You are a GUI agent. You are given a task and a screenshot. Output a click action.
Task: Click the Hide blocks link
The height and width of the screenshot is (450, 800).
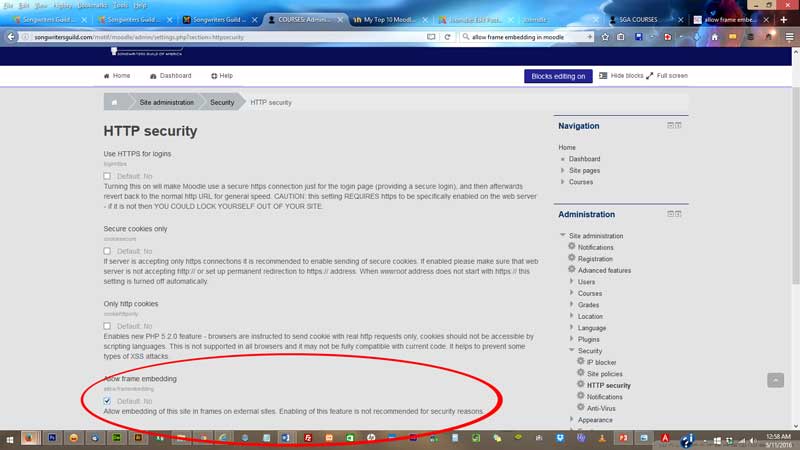(621, 76)
